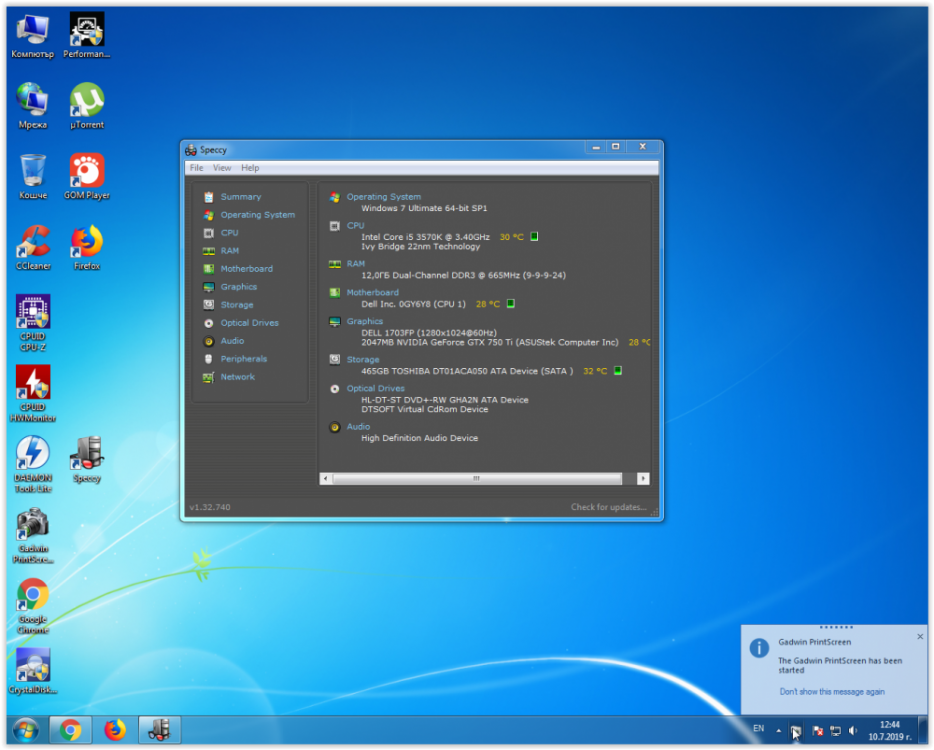The width and height of the screenshot is (934, 750).
Task: Click the Firefox desktop icon
Action: 87,247
